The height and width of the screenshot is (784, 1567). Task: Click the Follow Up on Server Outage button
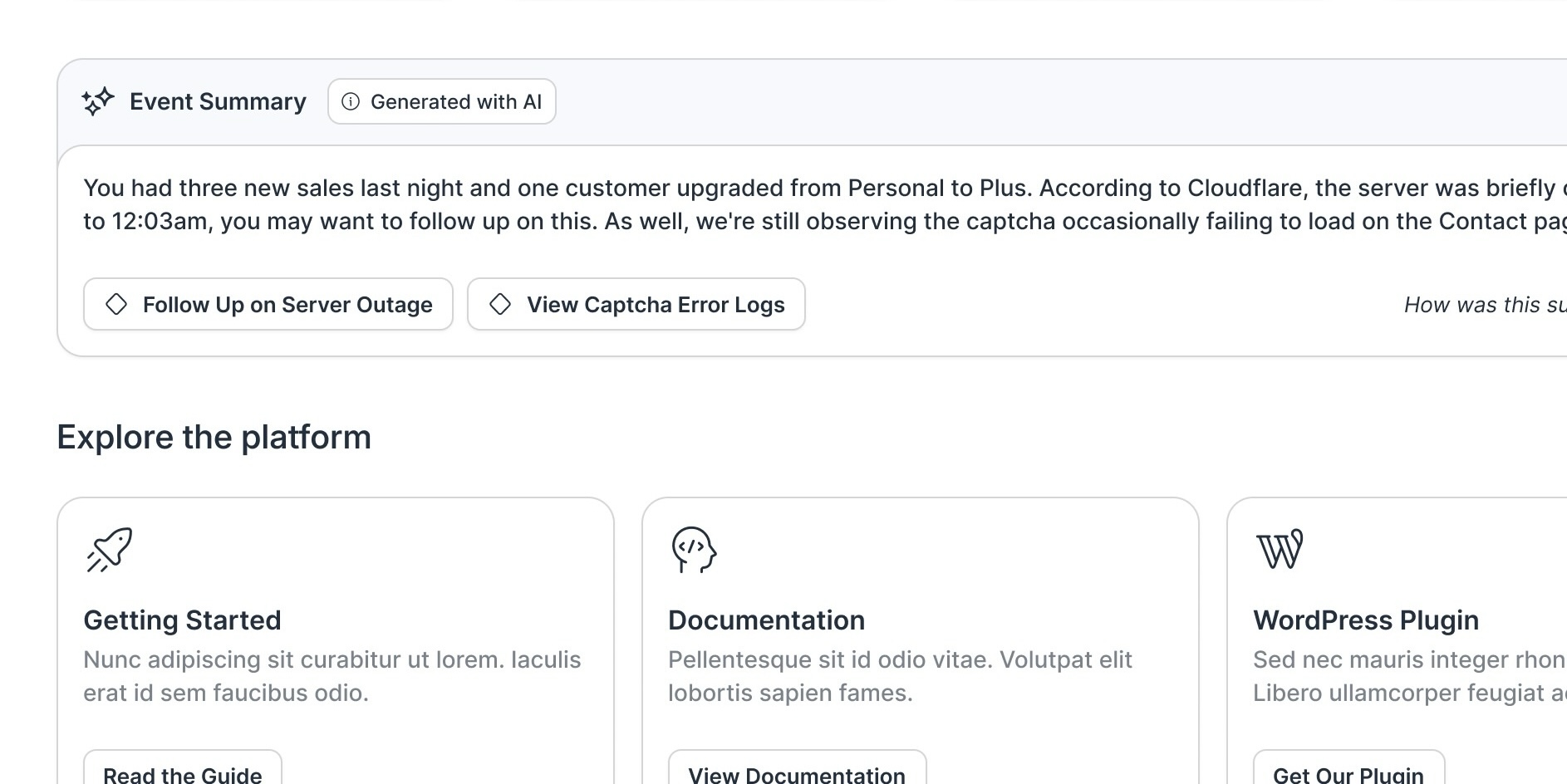tap(268, 305)
